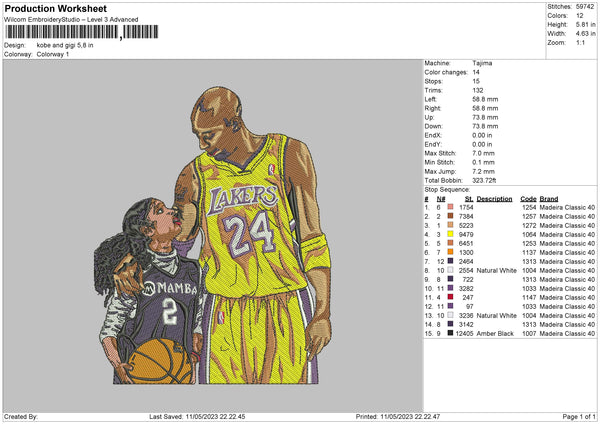The height and width of the screenshot is (424, 600).
Task: Select the white swatch in stop row 8
Action: pos(450,270)
